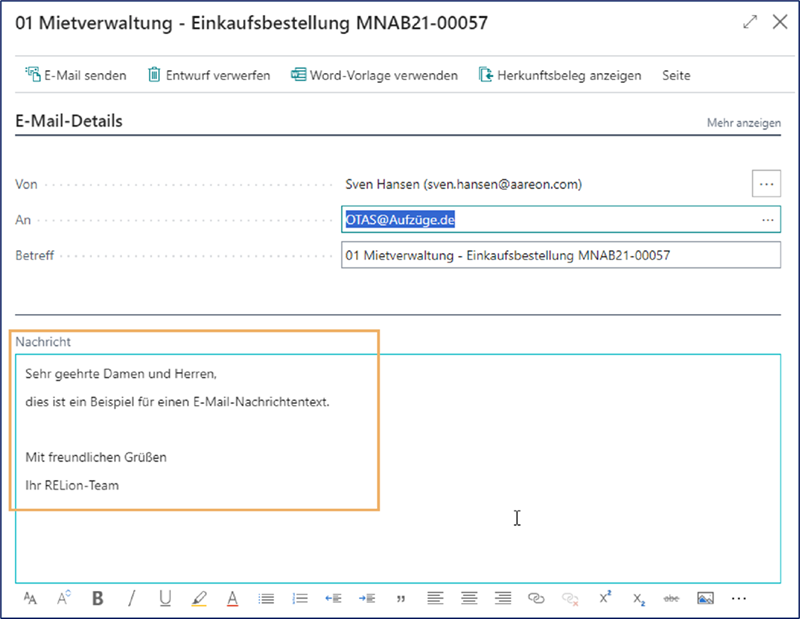This screenshot has height=619, width=800.
Task: Toggle underline formatting
Action: 165,598
